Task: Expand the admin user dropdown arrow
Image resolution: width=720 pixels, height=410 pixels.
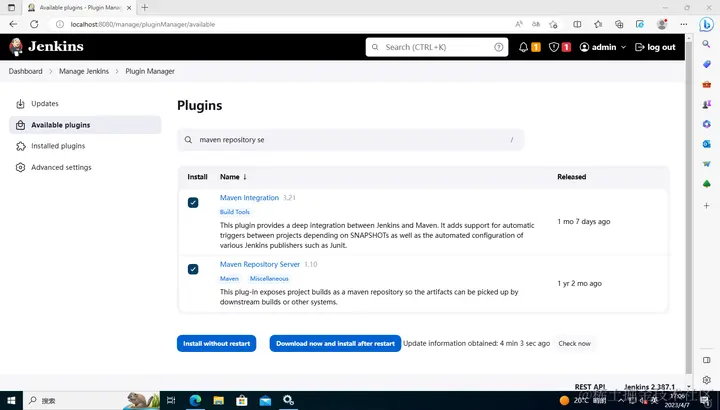Action: pyautogui.click(x=623, y=47)
